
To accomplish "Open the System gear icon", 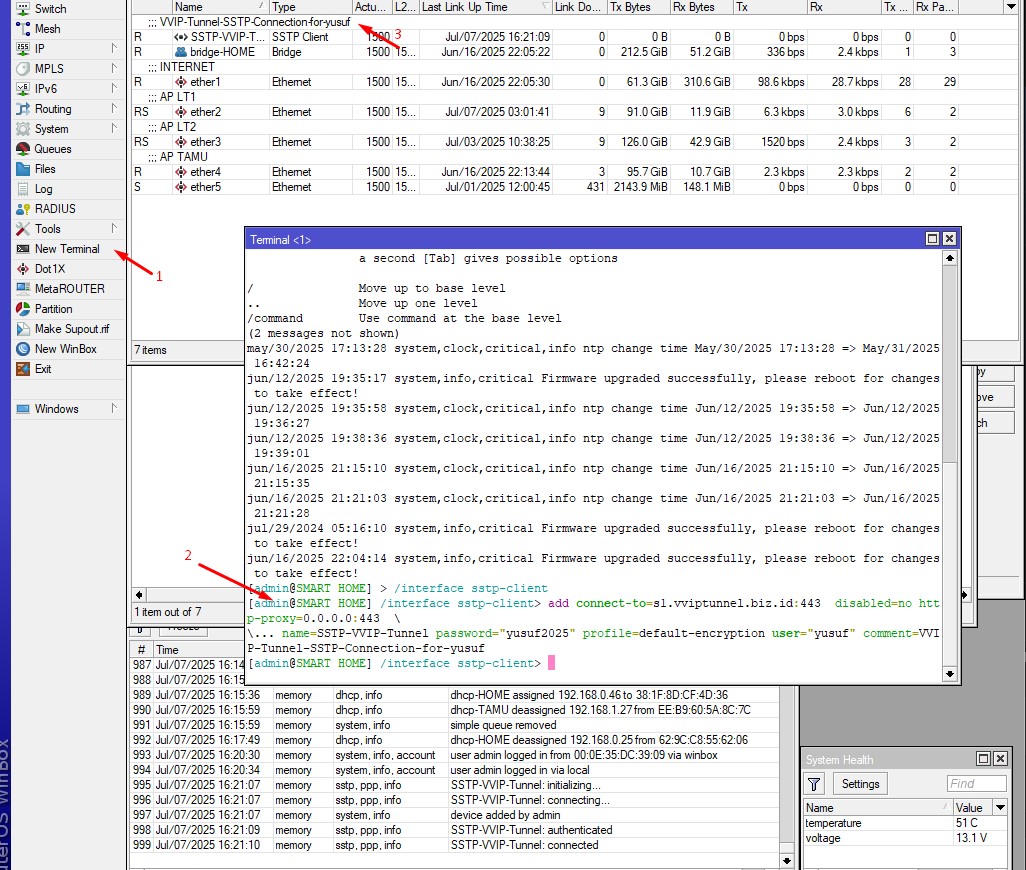I will pyautogui.click(x=23, y=129).
